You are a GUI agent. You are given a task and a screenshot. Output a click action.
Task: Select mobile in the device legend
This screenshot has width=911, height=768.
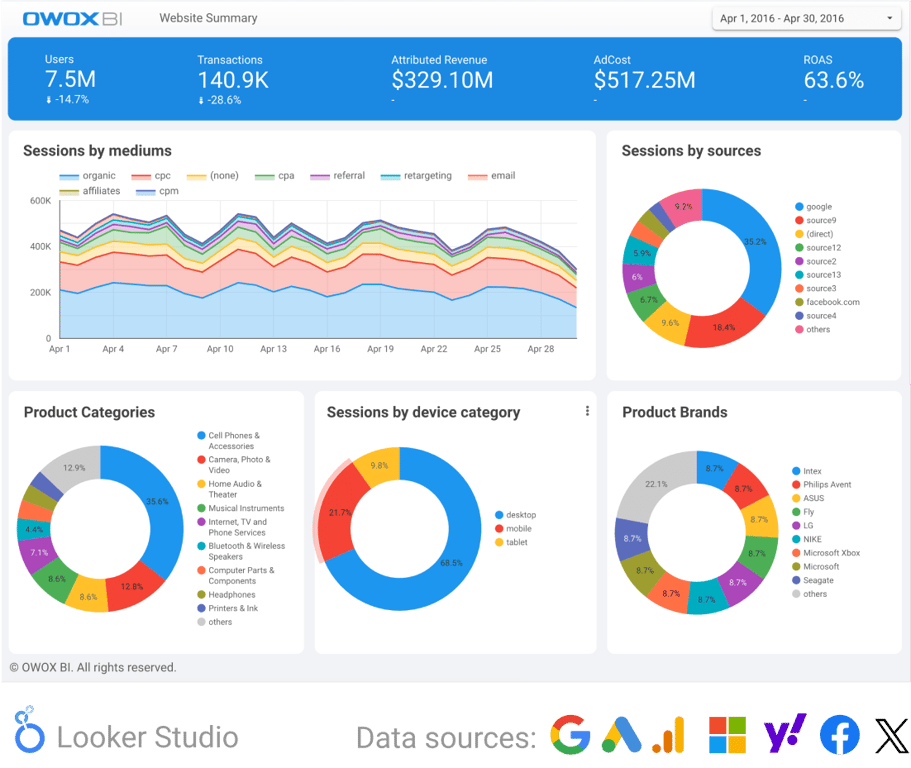(513, 529)
